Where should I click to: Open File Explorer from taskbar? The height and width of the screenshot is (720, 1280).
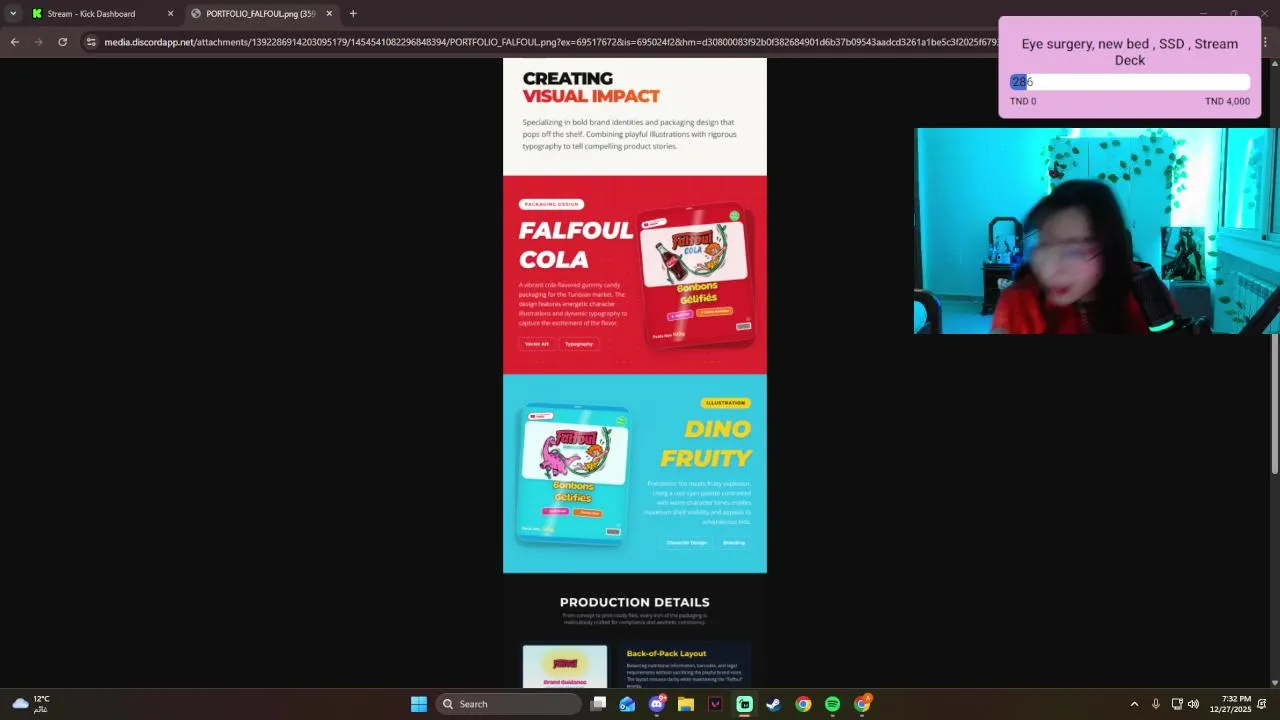pyautogui.click(x=686, y=704)
